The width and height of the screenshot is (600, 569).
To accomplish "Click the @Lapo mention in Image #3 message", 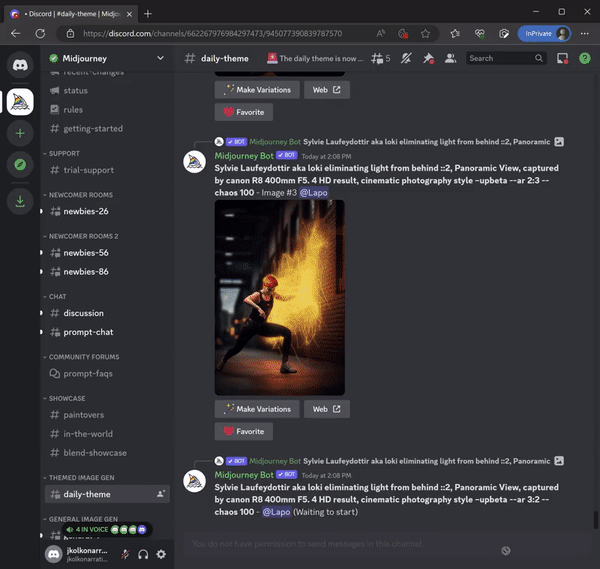I will (x=313, y=192).
